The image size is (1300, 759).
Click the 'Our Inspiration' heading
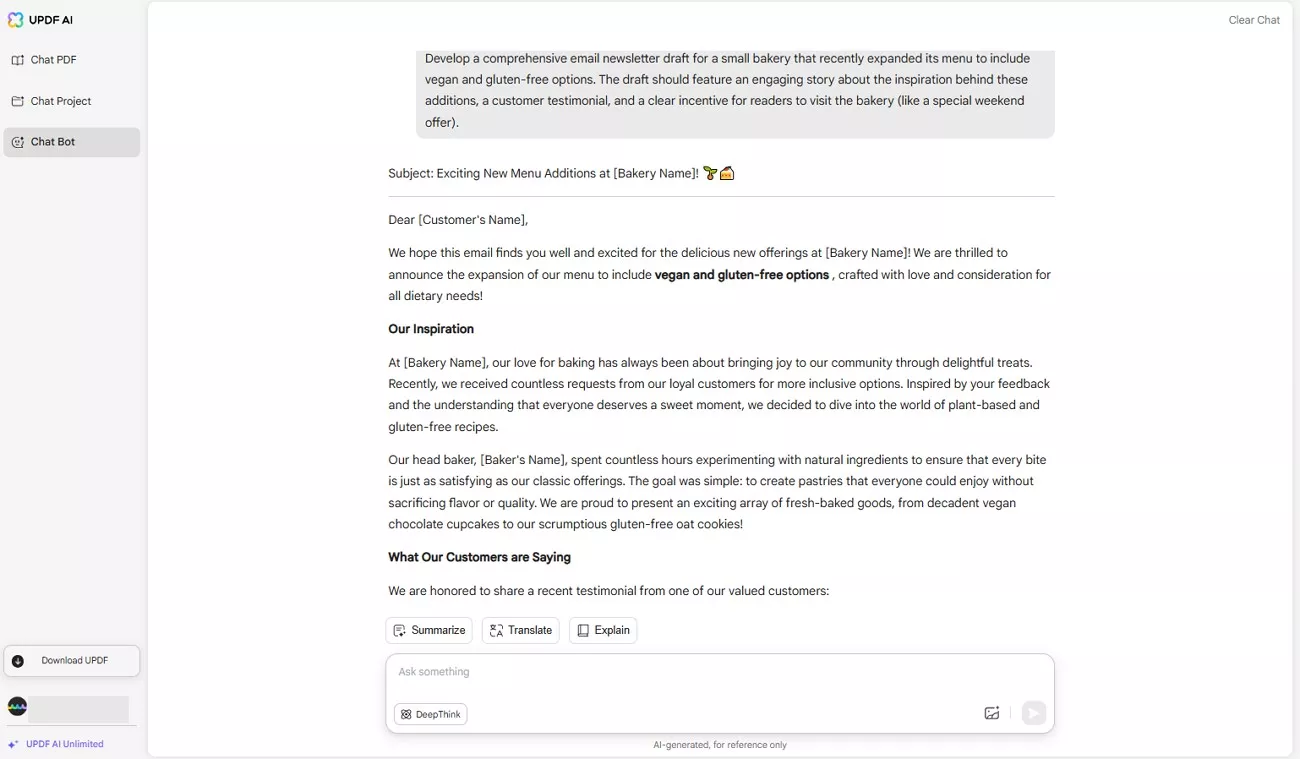431,329
